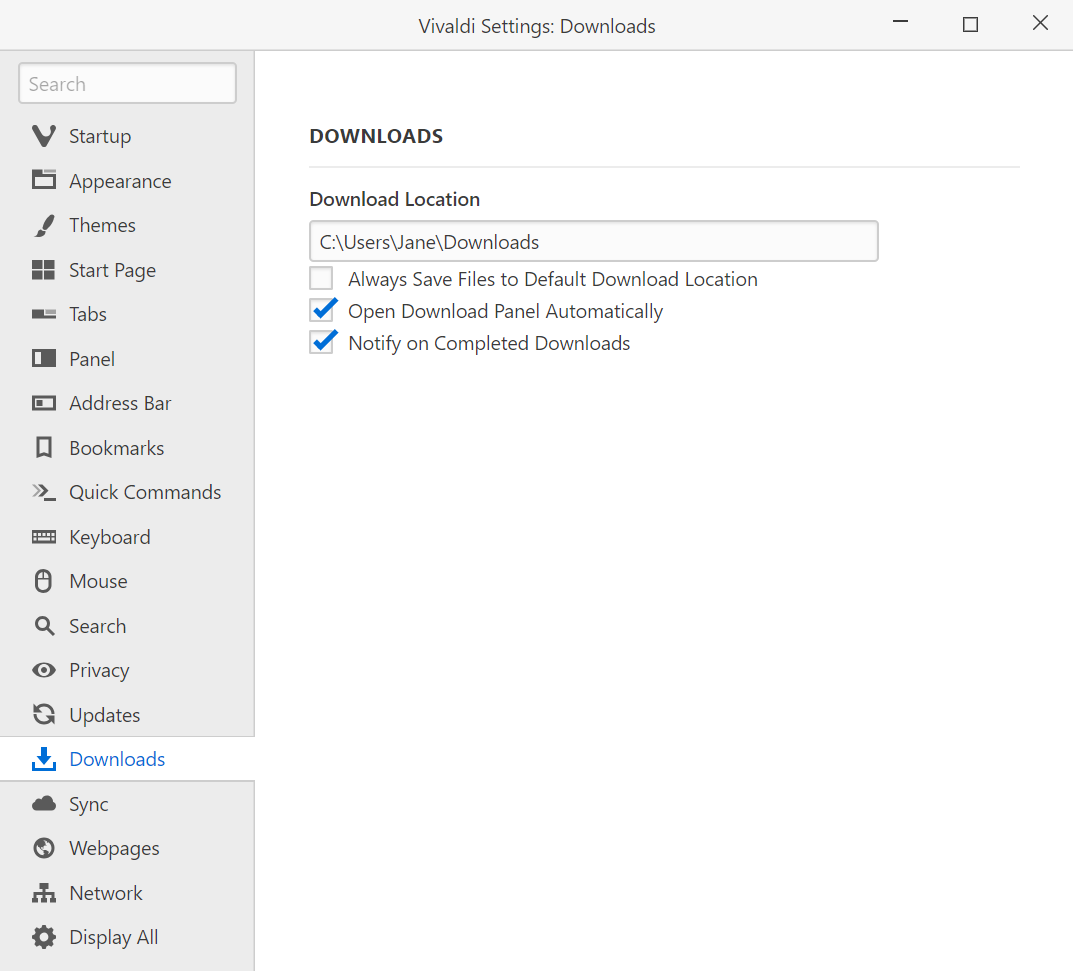Open the Privacy settings section
1073x971 pixels.
coord(99,670)
